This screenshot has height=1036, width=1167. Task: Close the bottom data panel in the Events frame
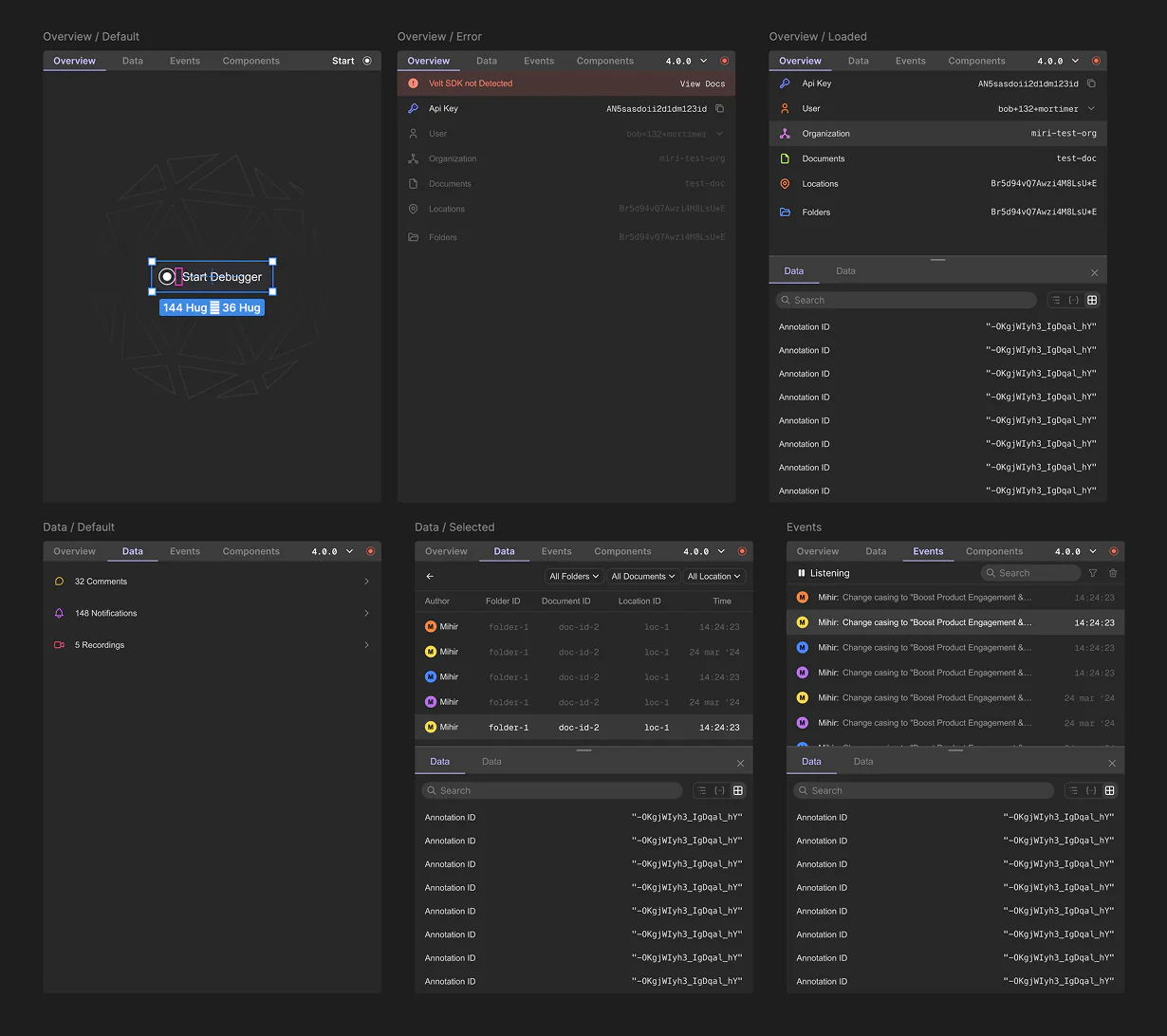[1112, 764]
